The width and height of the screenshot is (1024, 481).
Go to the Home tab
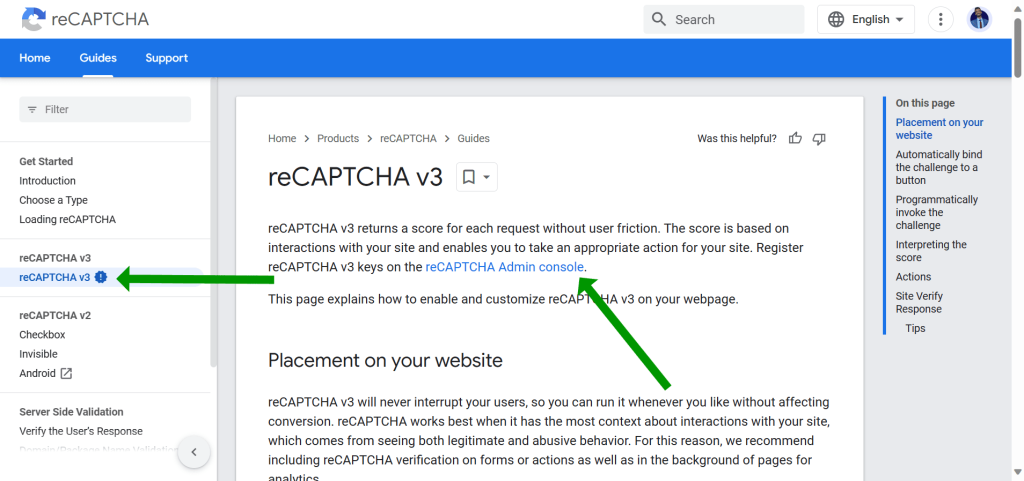point(35,58)
